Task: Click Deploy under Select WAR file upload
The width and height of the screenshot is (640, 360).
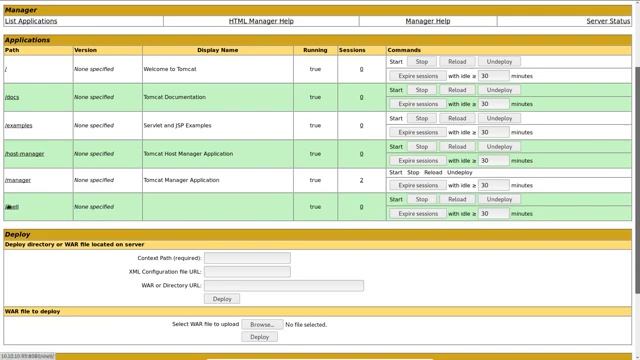Action: pyautogui.click(x=260, y=337)
